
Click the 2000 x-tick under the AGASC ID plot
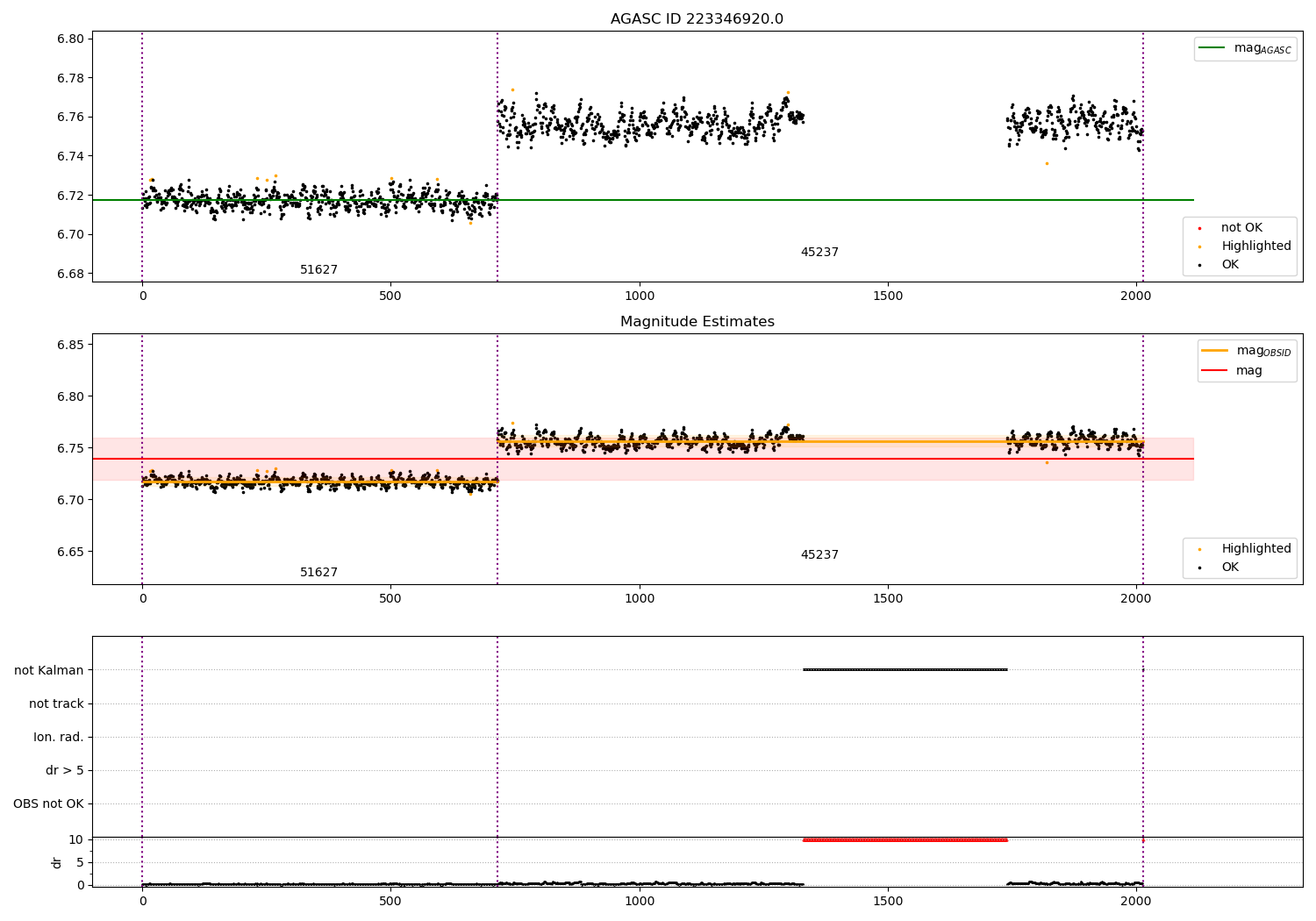coord(1136,296)
